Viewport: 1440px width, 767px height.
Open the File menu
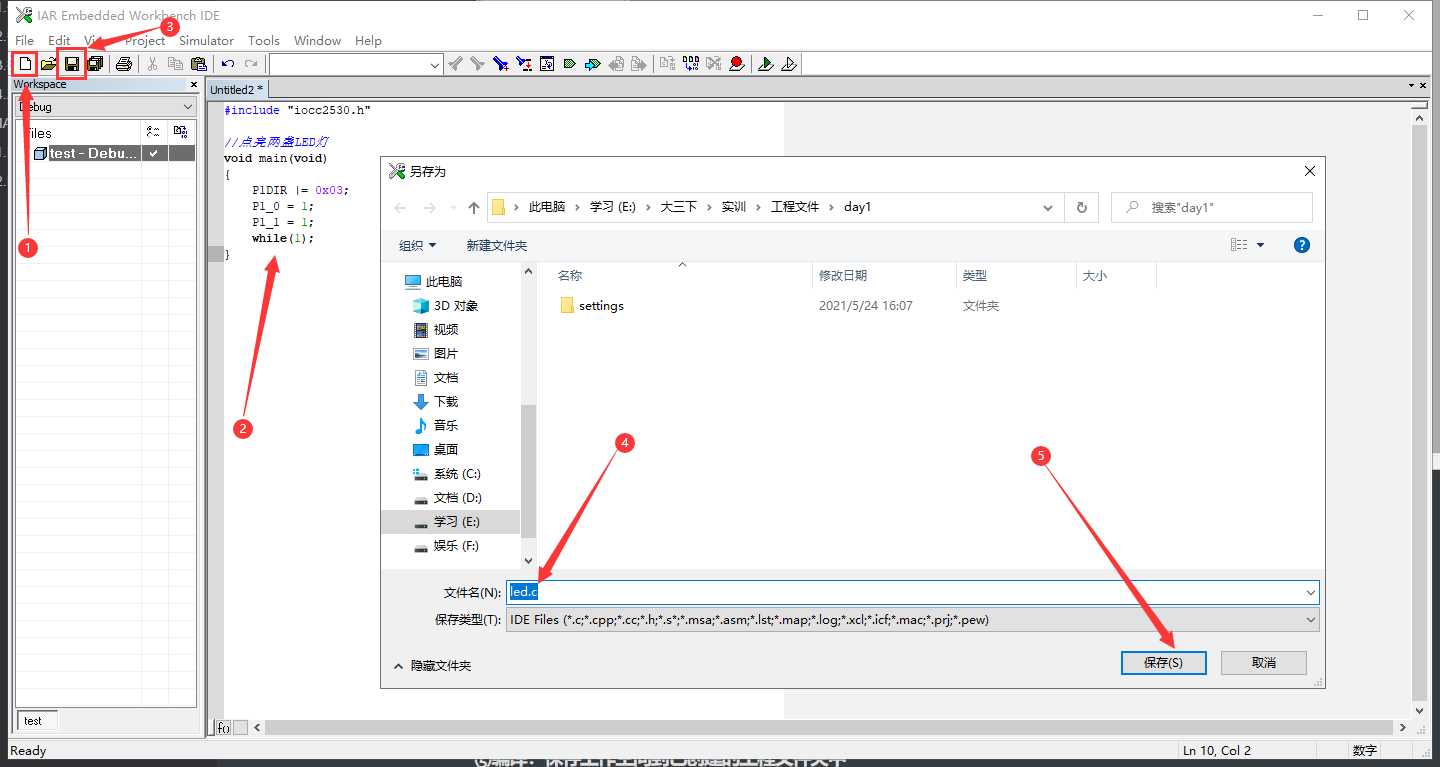point(25,41)
